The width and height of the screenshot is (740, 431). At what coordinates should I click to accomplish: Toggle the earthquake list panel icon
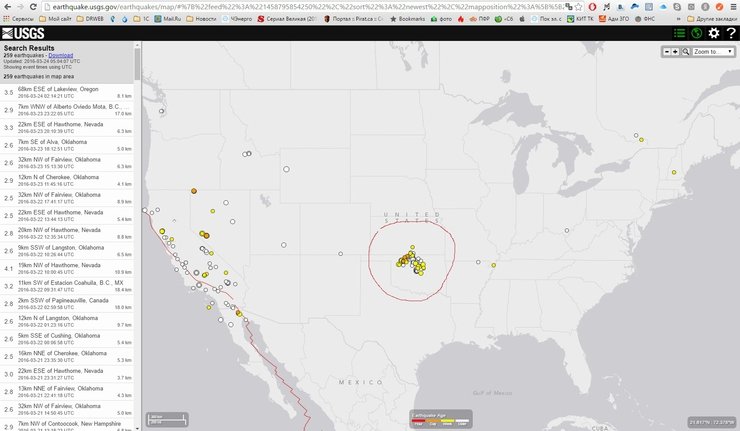point(680,33)
